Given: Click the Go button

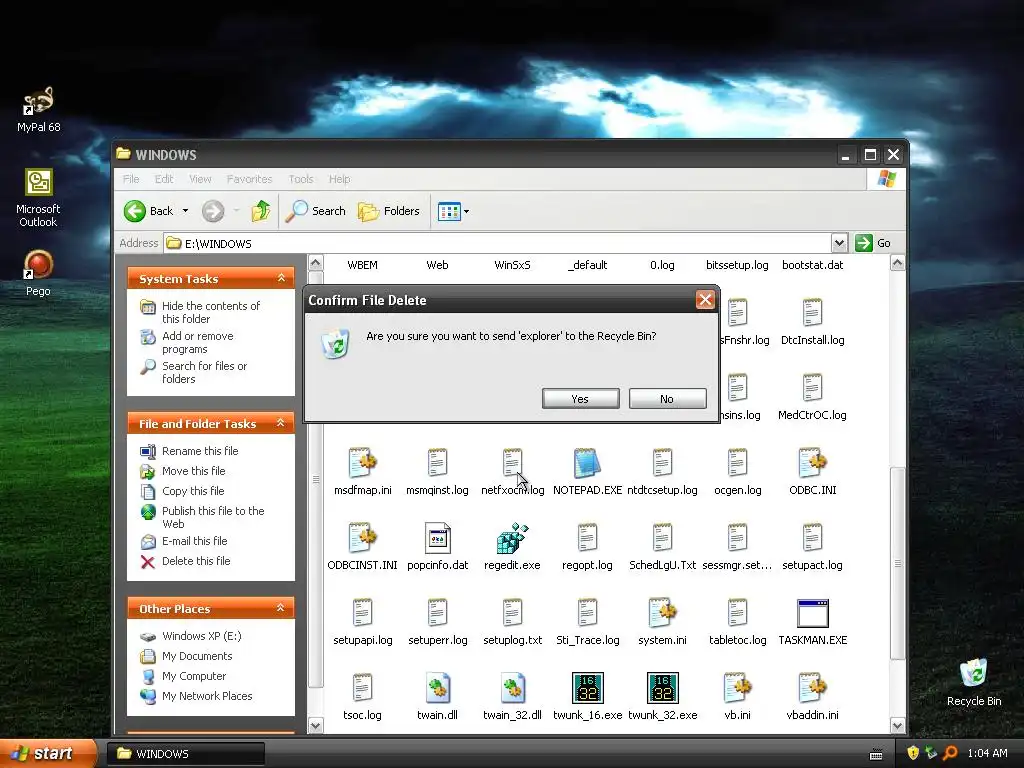Looking at the screenshot, I should pyautogui.click(x=872, y=243).
